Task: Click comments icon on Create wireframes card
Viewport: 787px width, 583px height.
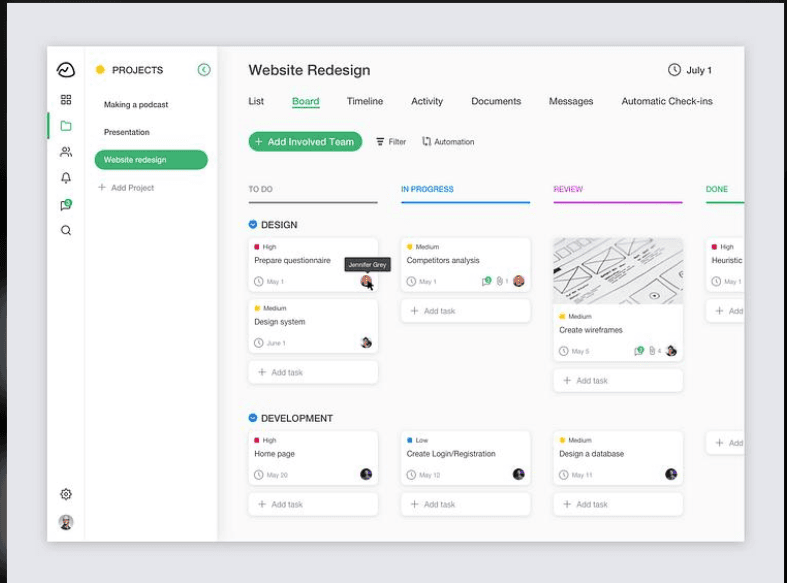Action: point(639,351)
